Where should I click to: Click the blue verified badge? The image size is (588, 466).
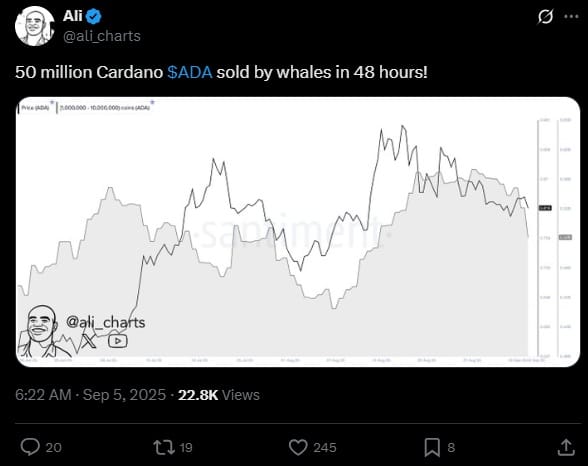[94, 16]
